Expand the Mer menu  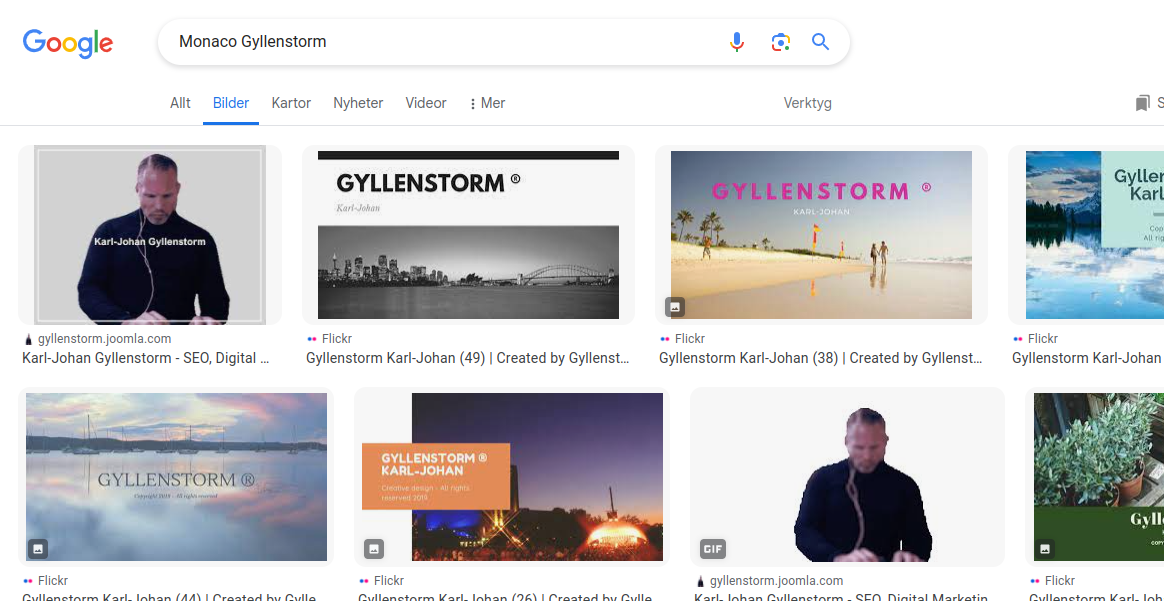click(488, 103)
